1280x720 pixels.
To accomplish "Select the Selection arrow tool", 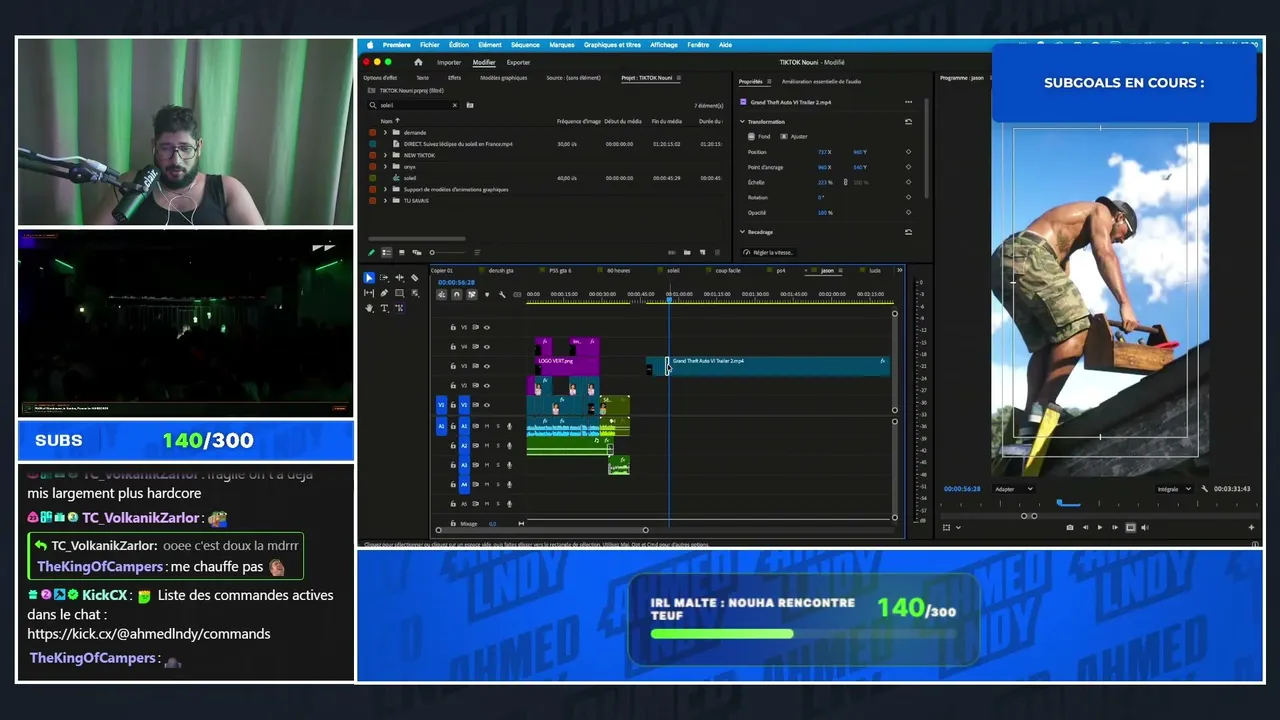I will (369, 278).
